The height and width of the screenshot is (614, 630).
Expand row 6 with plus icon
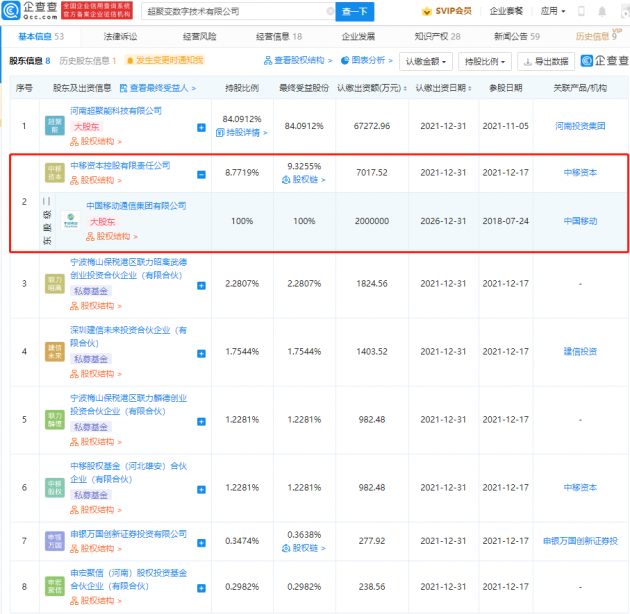201,489
